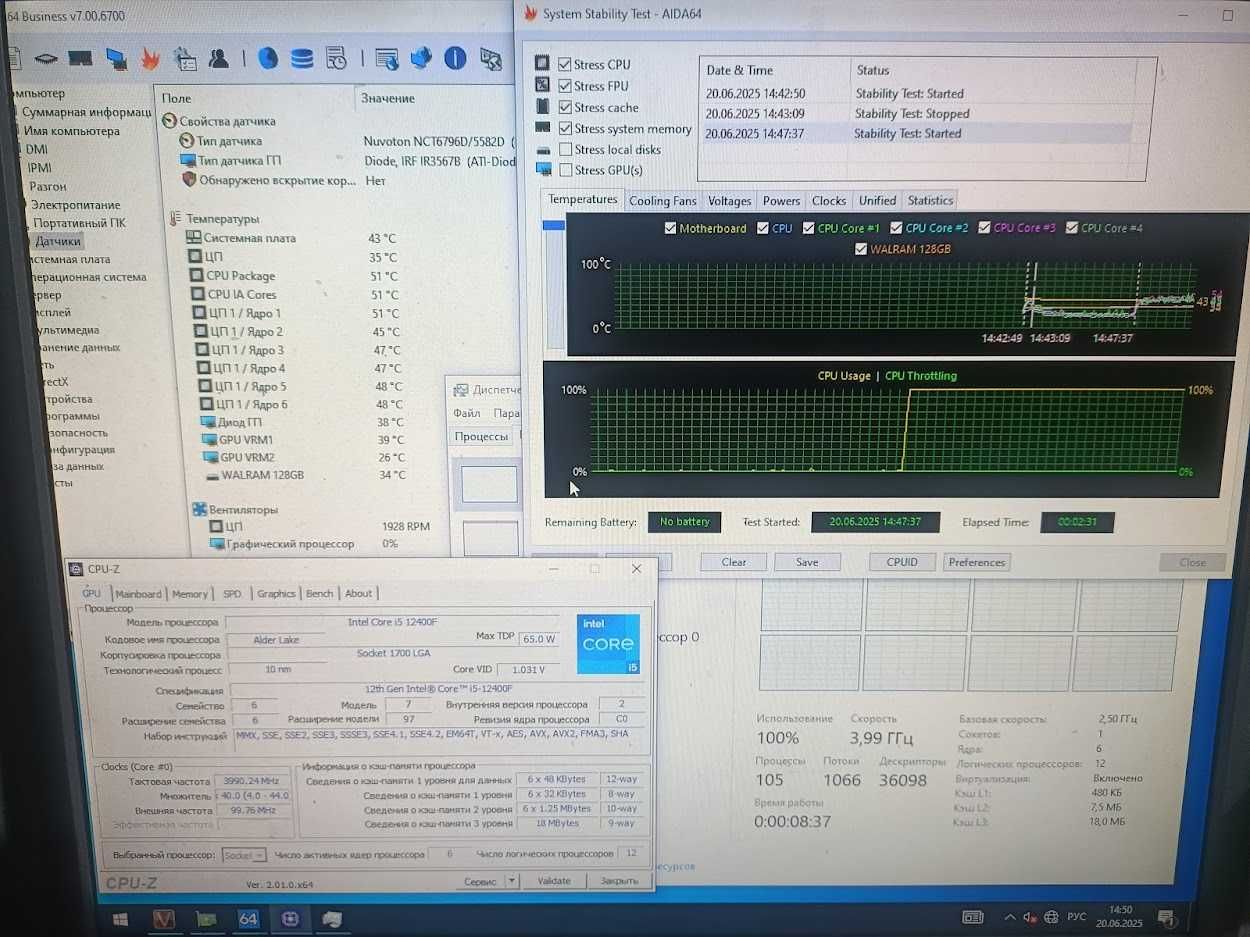Switch to Cooling Fans tab
Screen dimensions: 1250x937
point(662,201)
